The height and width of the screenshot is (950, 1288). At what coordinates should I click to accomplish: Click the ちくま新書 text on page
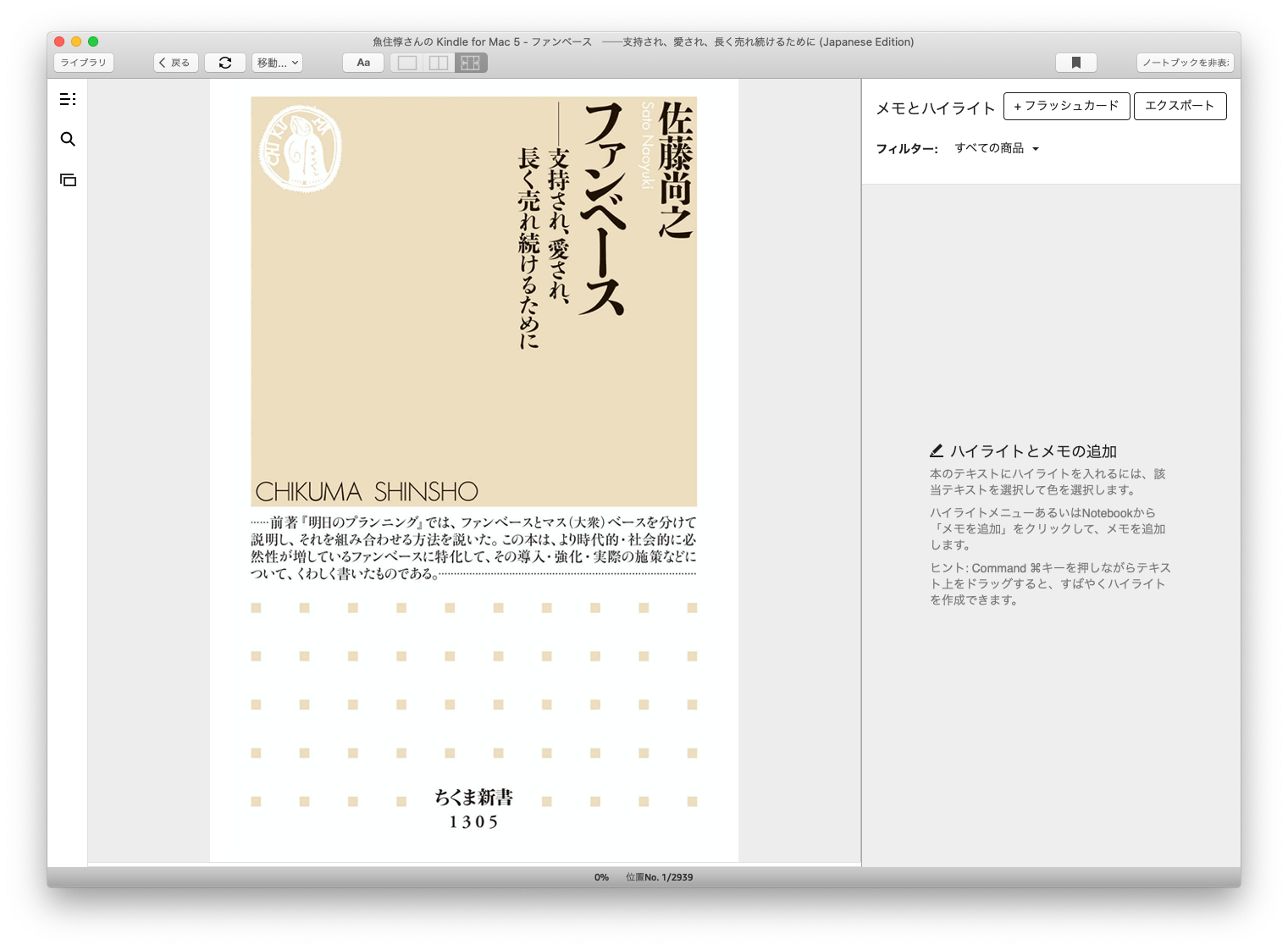pos(473,797)
